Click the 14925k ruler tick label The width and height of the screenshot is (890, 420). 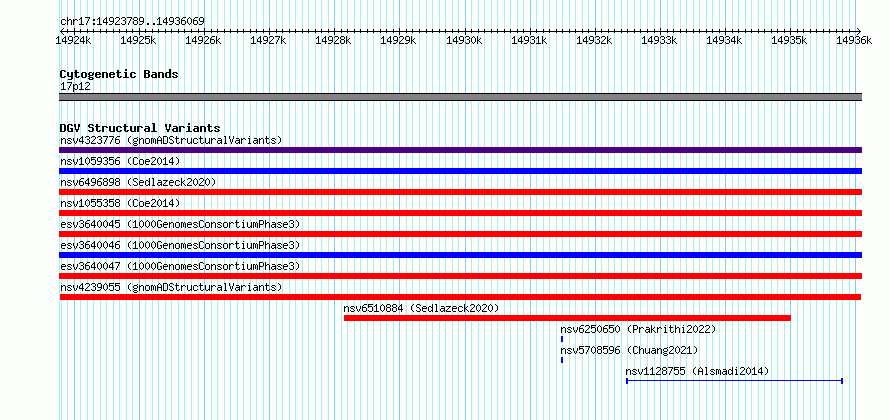pyautogui.click(x=137, y=40)
